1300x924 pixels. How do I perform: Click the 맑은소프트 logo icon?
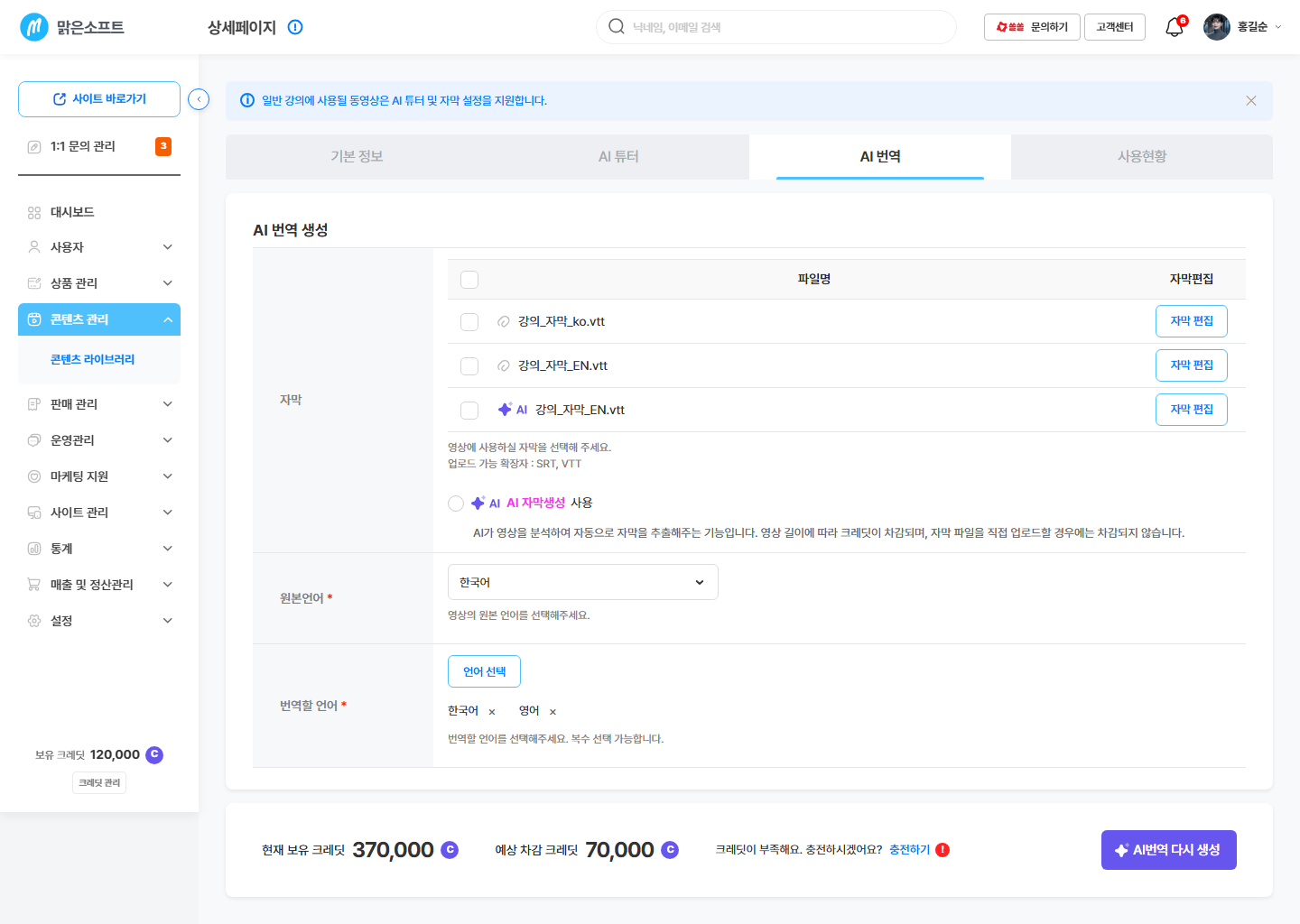[34, 27]
